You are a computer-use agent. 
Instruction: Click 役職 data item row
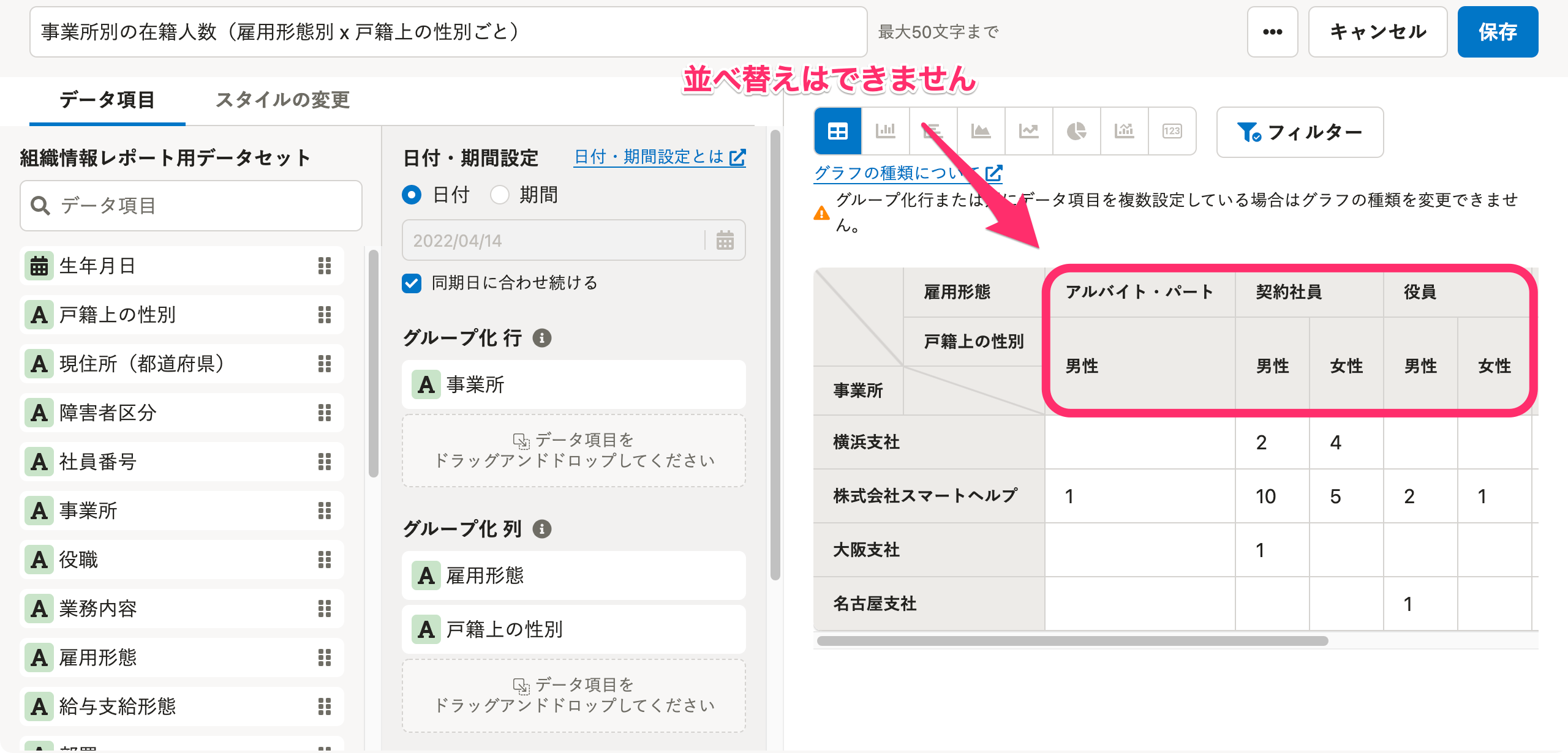[x=182, y=560]
